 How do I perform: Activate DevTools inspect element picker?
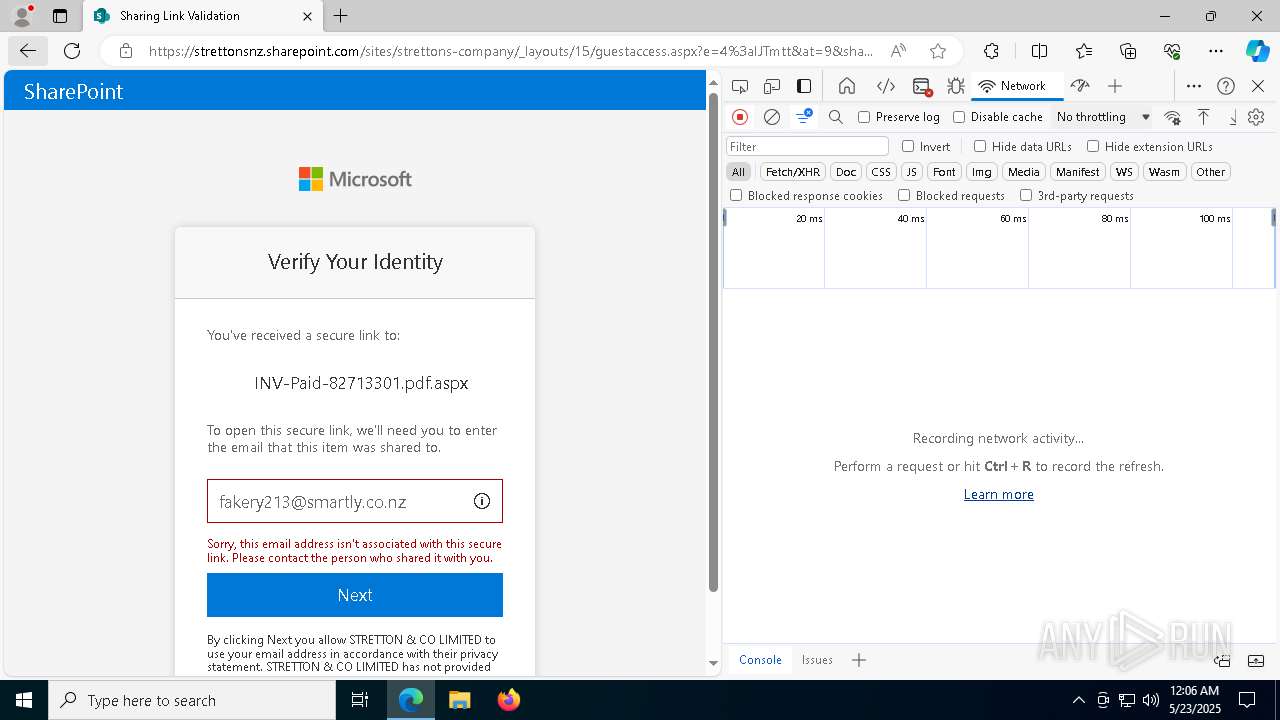pos(740,86)
